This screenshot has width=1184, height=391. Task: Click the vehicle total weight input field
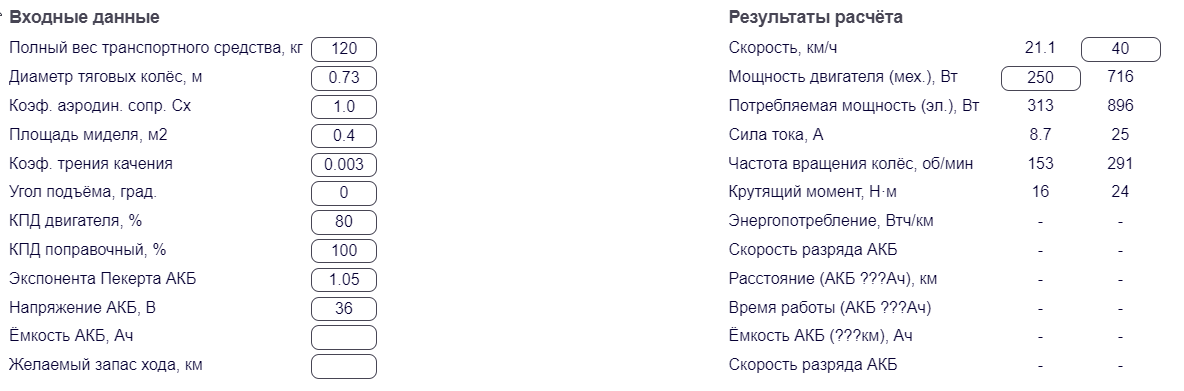[x=344, y=49]
